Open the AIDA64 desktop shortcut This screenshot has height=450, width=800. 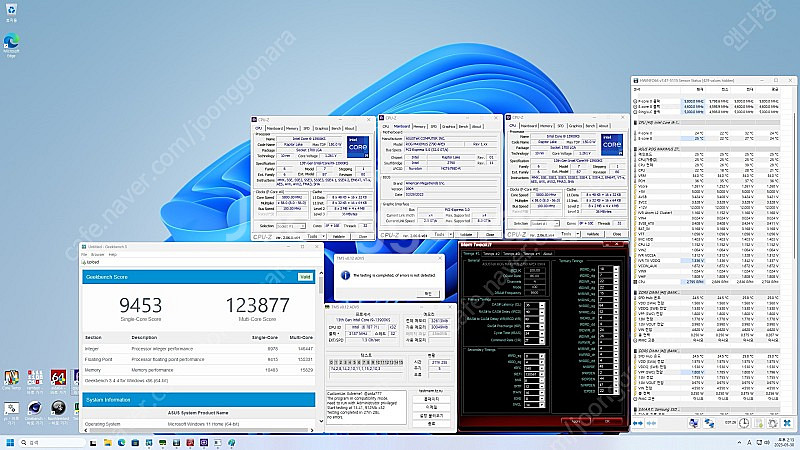click(58, 380)
